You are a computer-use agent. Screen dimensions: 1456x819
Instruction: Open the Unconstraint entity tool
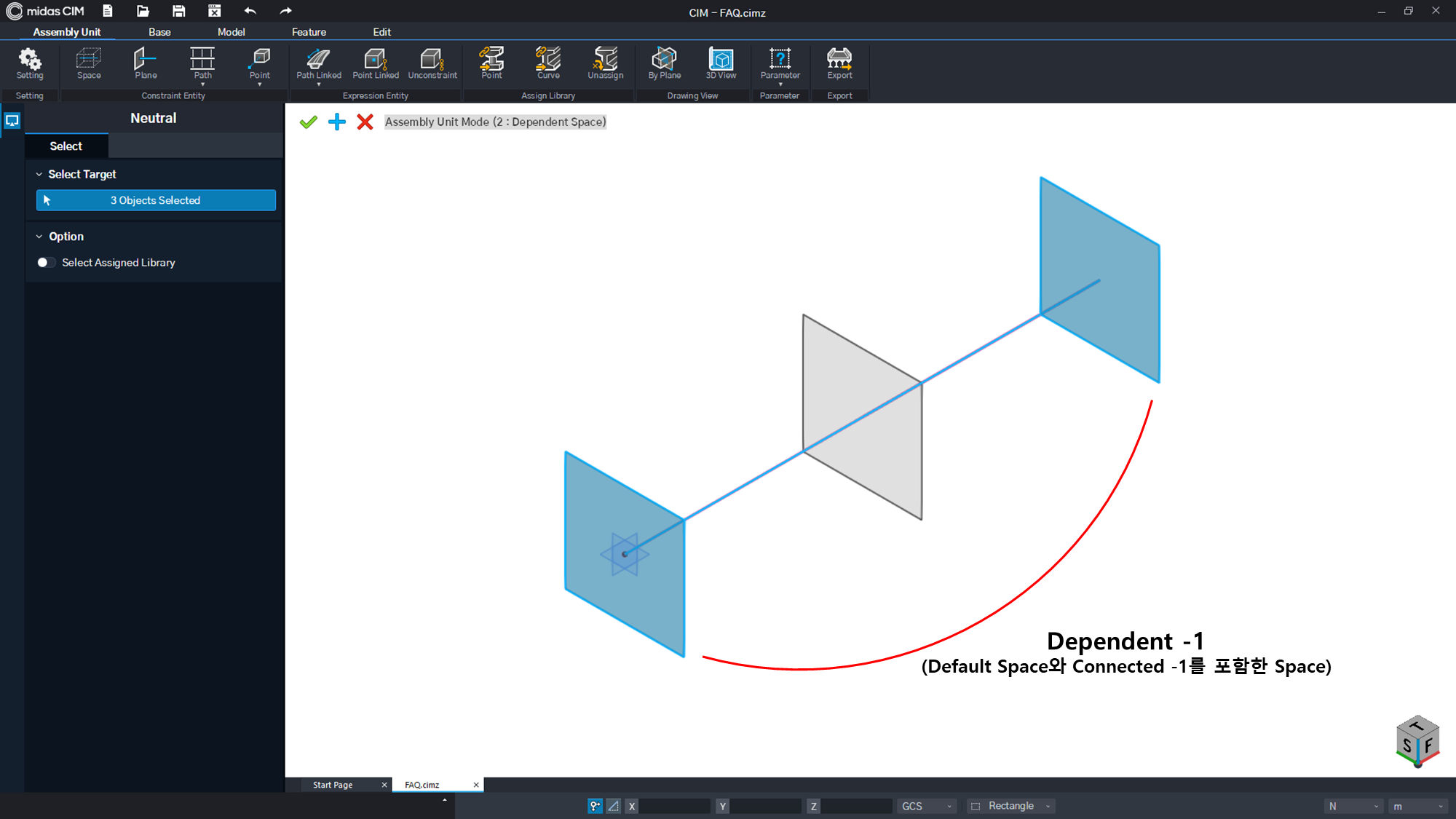(432, 63)
